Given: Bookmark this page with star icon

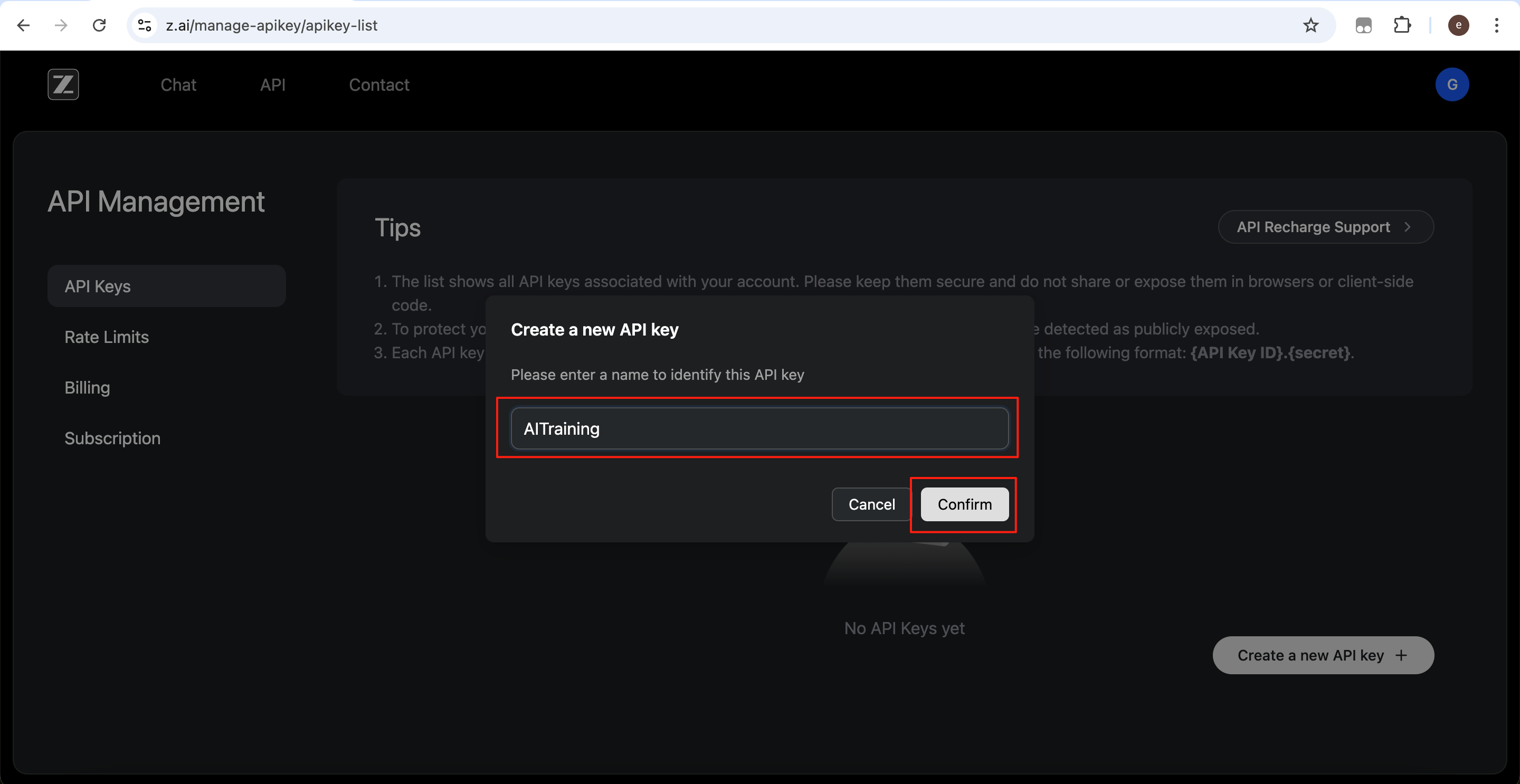Looking at the screenshot, I should pos(1310,25).
